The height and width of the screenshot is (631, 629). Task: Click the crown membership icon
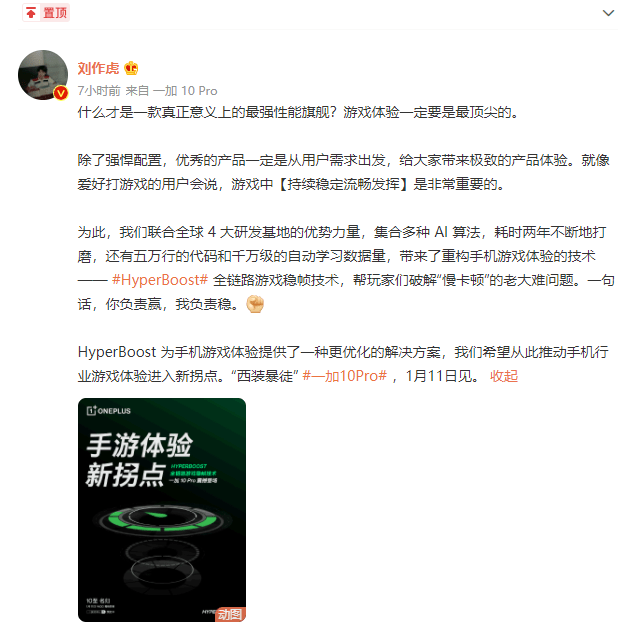[x=131, y=68]
